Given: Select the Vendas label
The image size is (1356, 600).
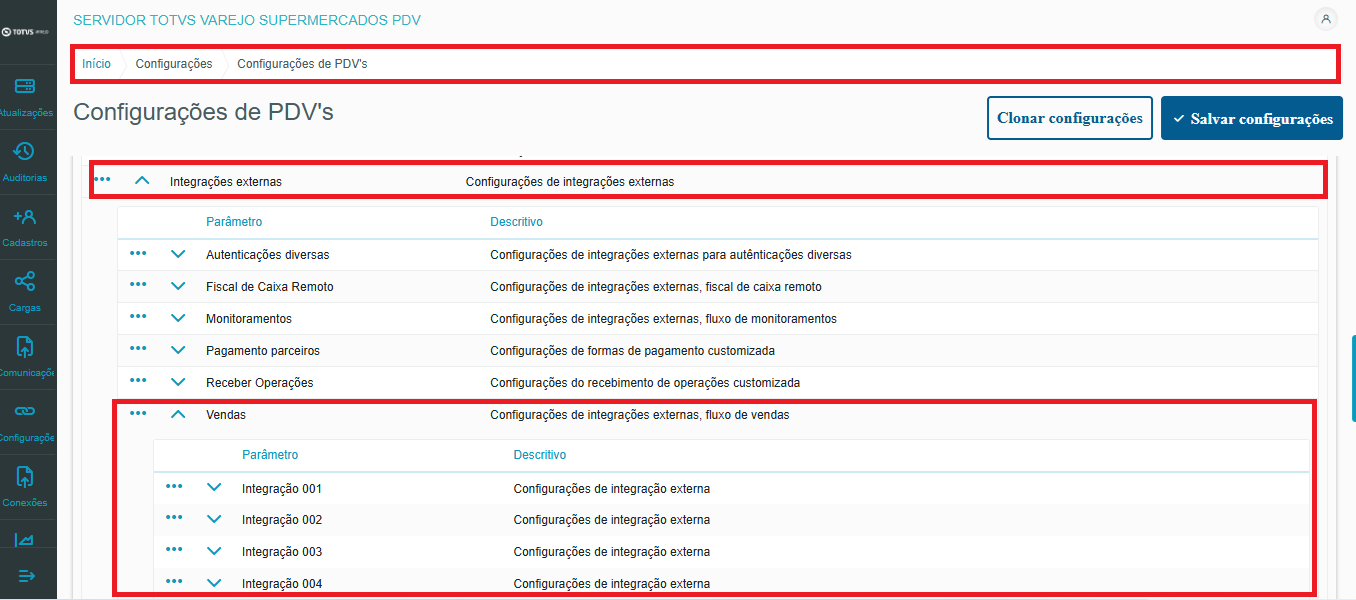Looking at the screenshot, I should [x=226, y=414].
